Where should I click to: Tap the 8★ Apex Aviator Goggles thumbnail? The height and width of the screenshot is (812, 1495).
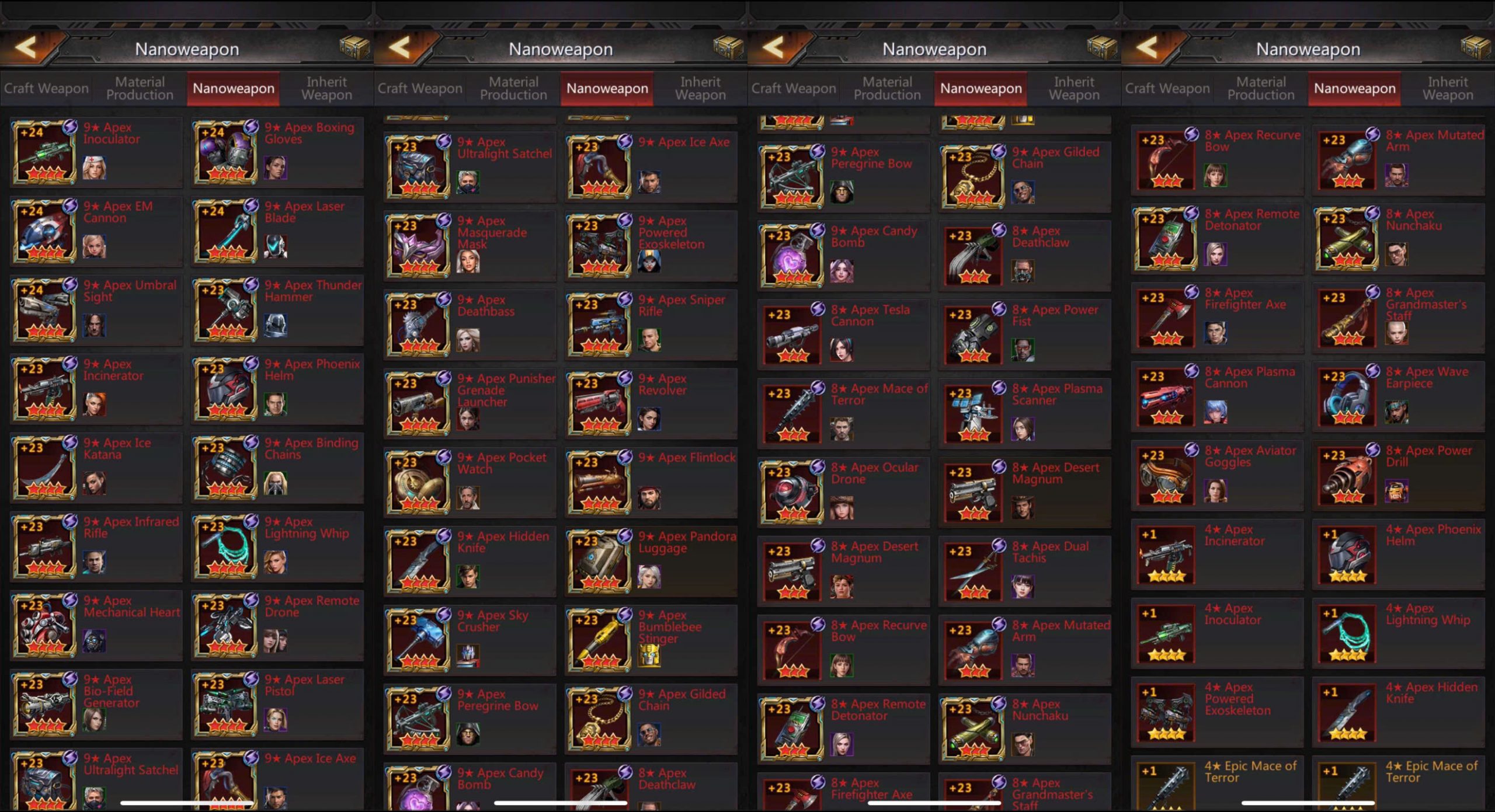click(1166, 475)
